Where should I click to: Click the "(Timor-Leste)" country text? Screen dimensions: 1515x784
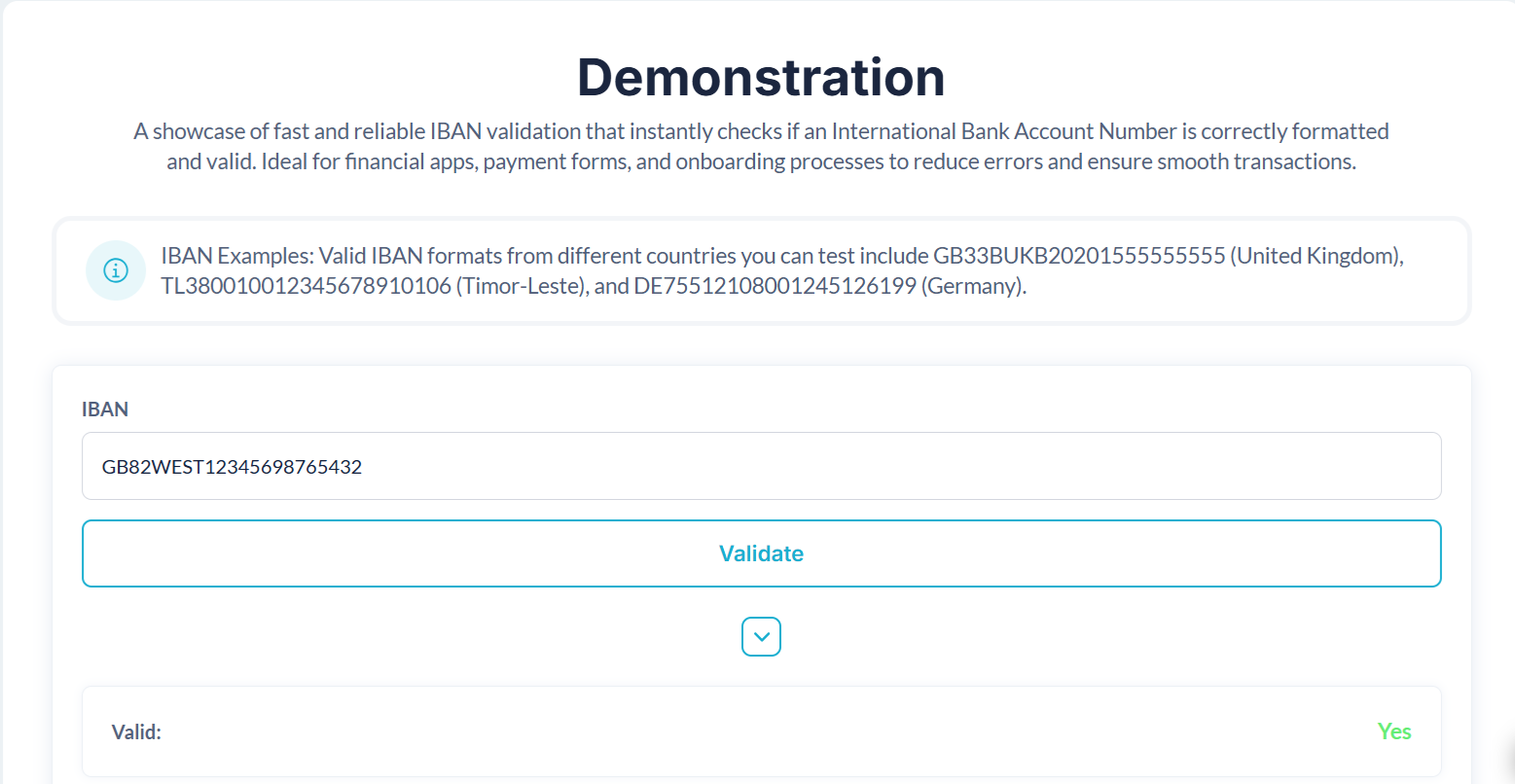(521, 287)
